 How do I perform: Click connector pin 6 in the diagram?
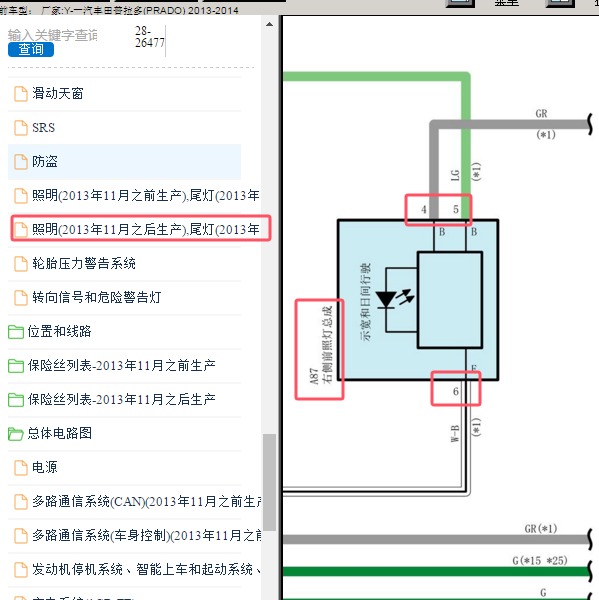[x=455, y=391]
